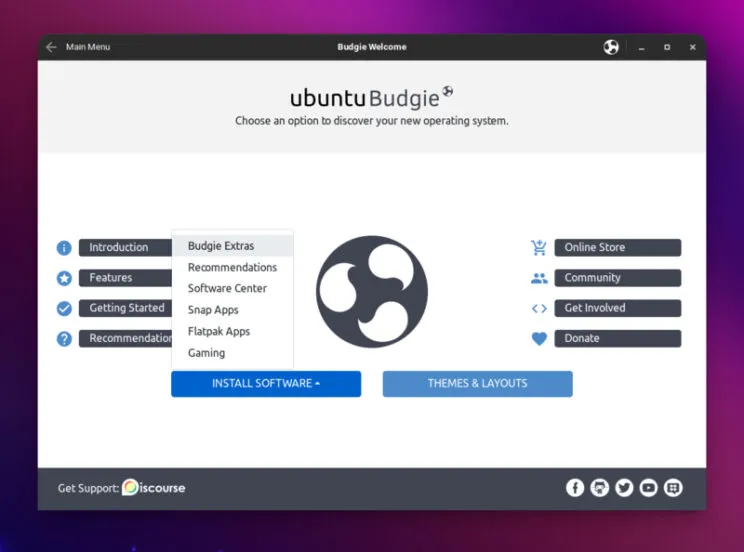This screenshot has height=552, width=744.
Task: Click the shopping cart Online Store icon
Action: click(539, 247)
